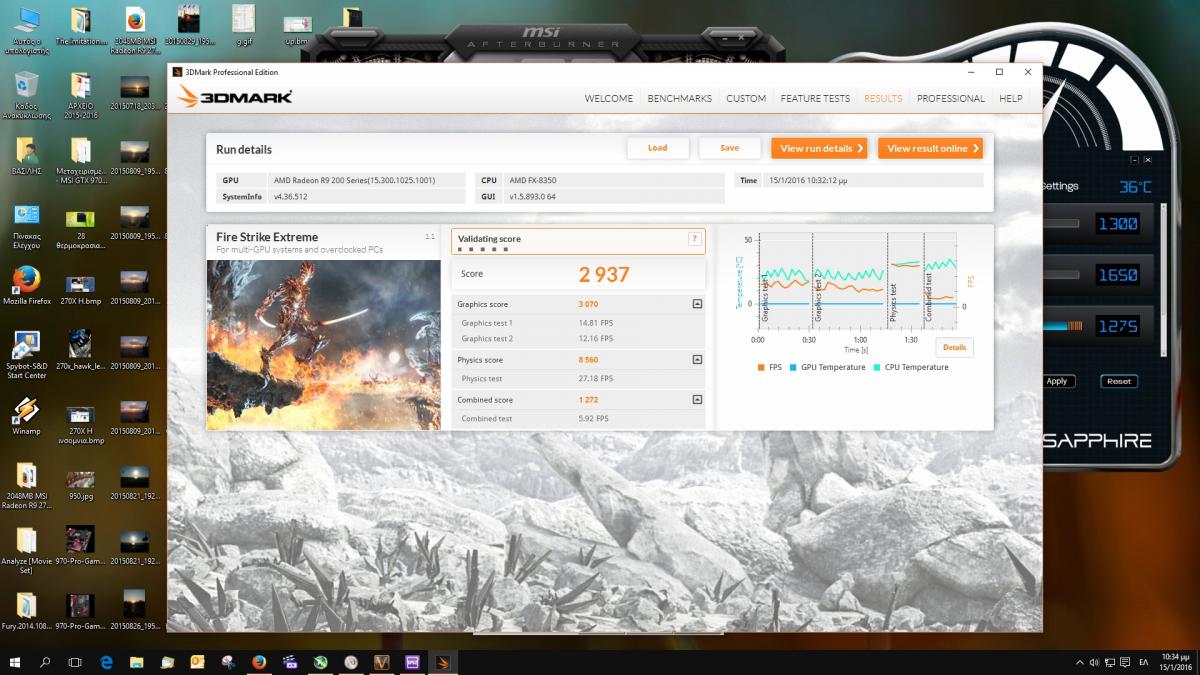
Task: Click the 1300 value field in Sapphire TriXX
Action: click(1118, 224)
